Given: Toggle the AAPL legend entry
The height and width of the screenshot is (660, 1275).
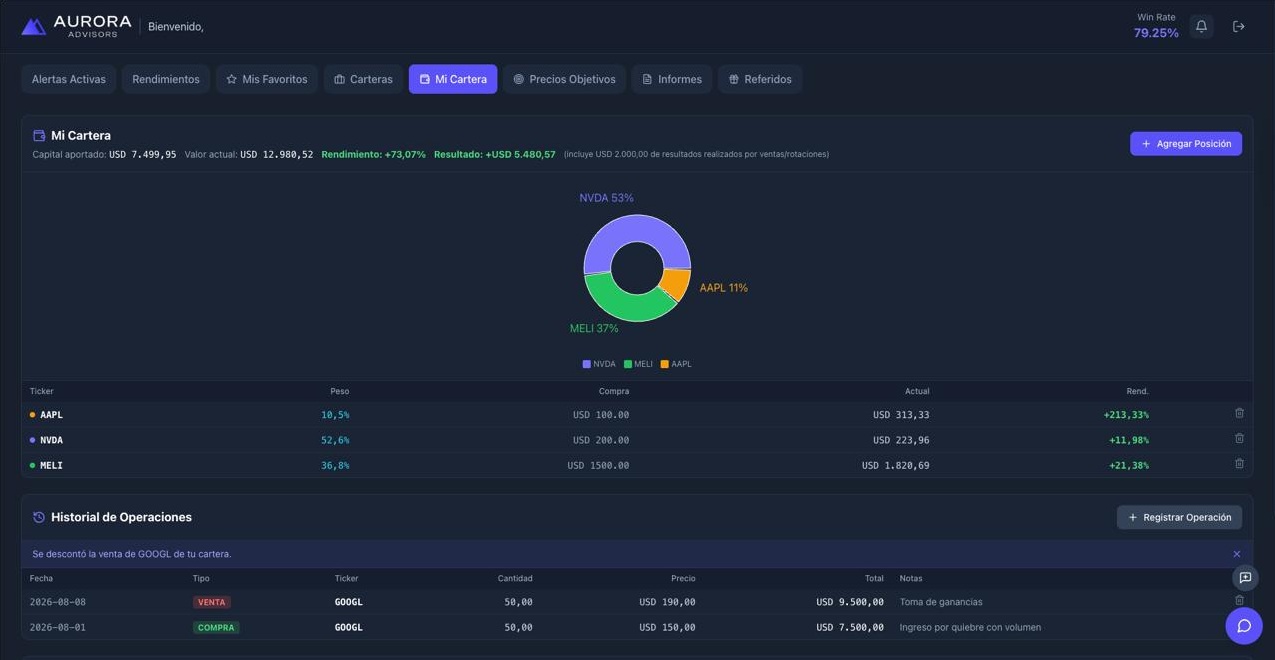Looking at the screenshot, I should point(676,364).
